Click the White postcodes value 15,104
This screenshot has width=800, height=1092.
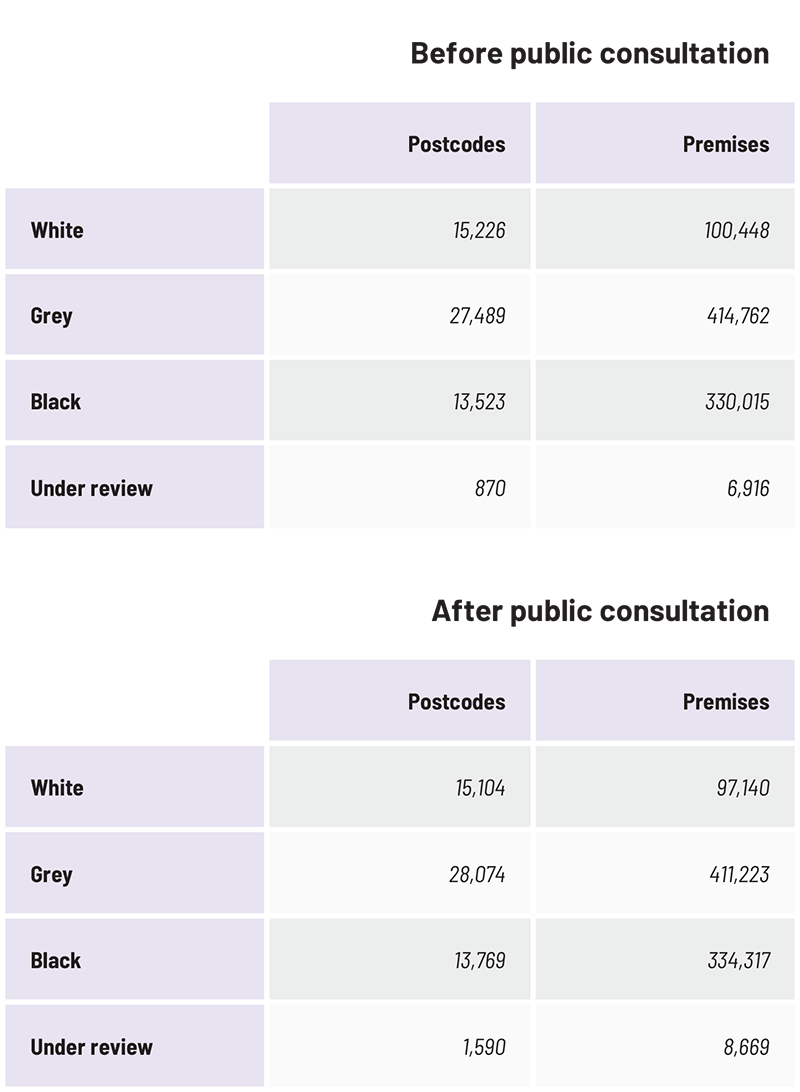coord(478,788)
